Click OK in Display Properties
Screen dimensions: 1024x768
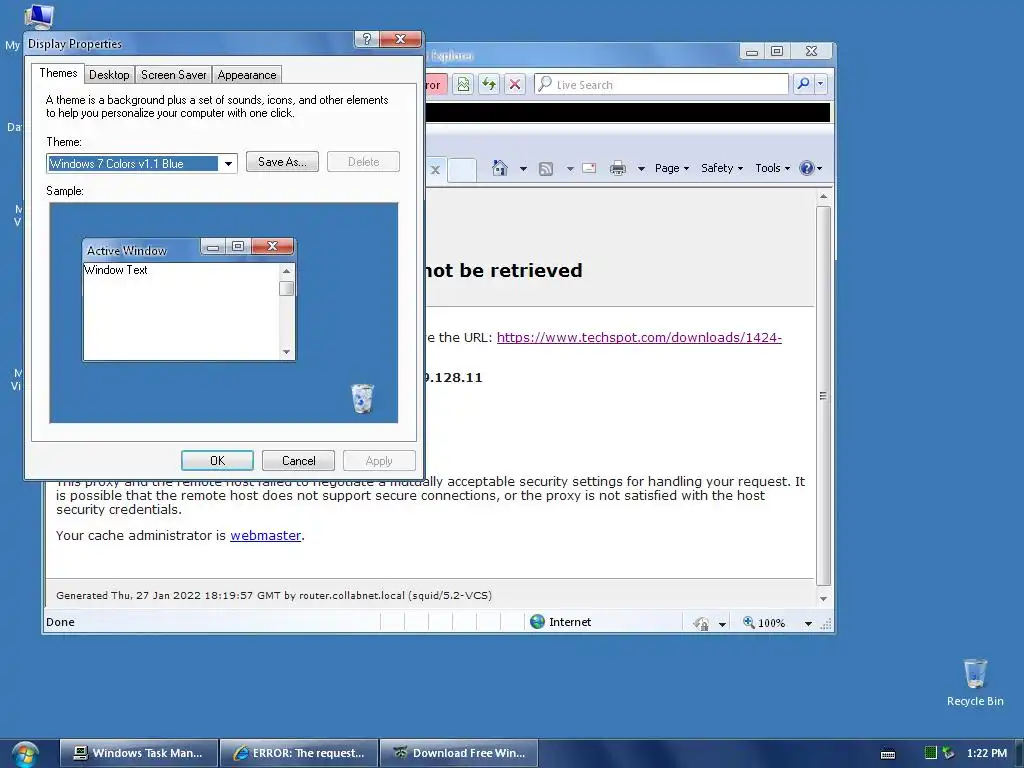point(217,460)
